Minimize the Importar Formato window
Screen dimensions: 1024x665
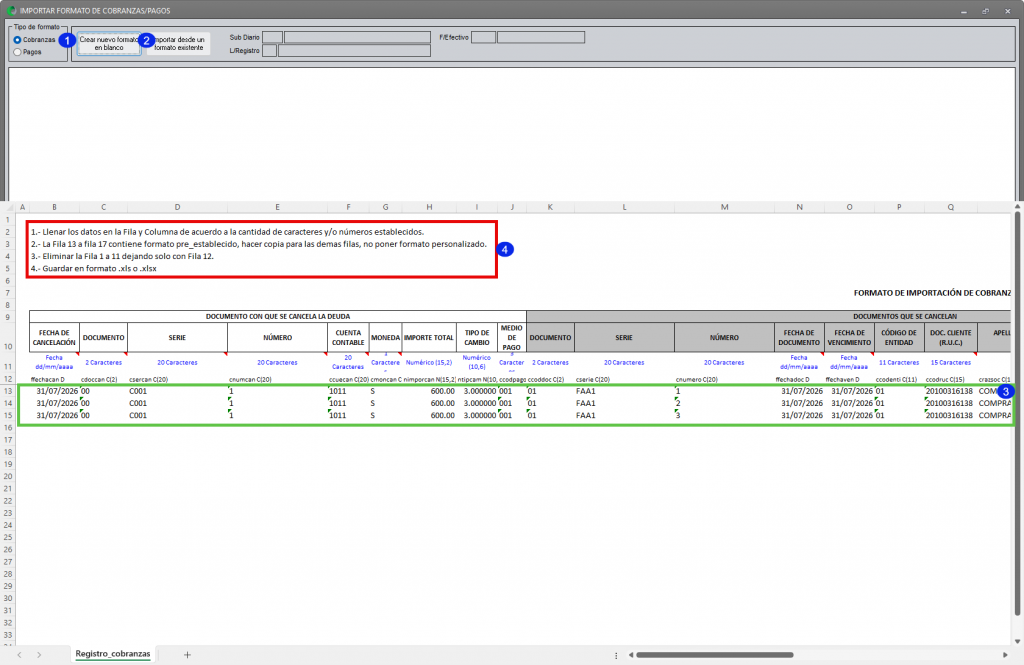coord(964,11)
